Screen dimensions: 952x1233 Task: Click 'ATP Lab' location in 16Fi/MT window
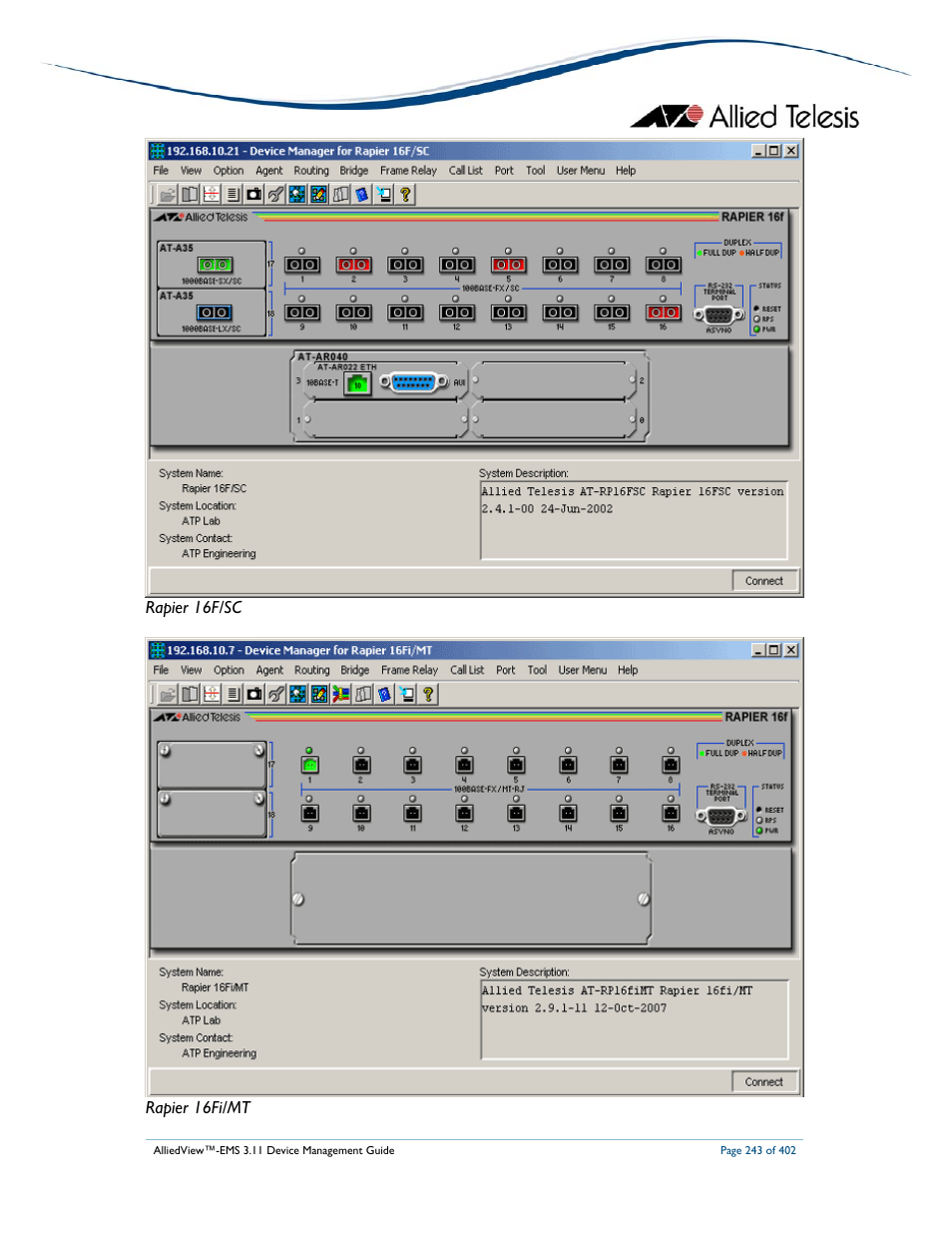point(201,1021)
